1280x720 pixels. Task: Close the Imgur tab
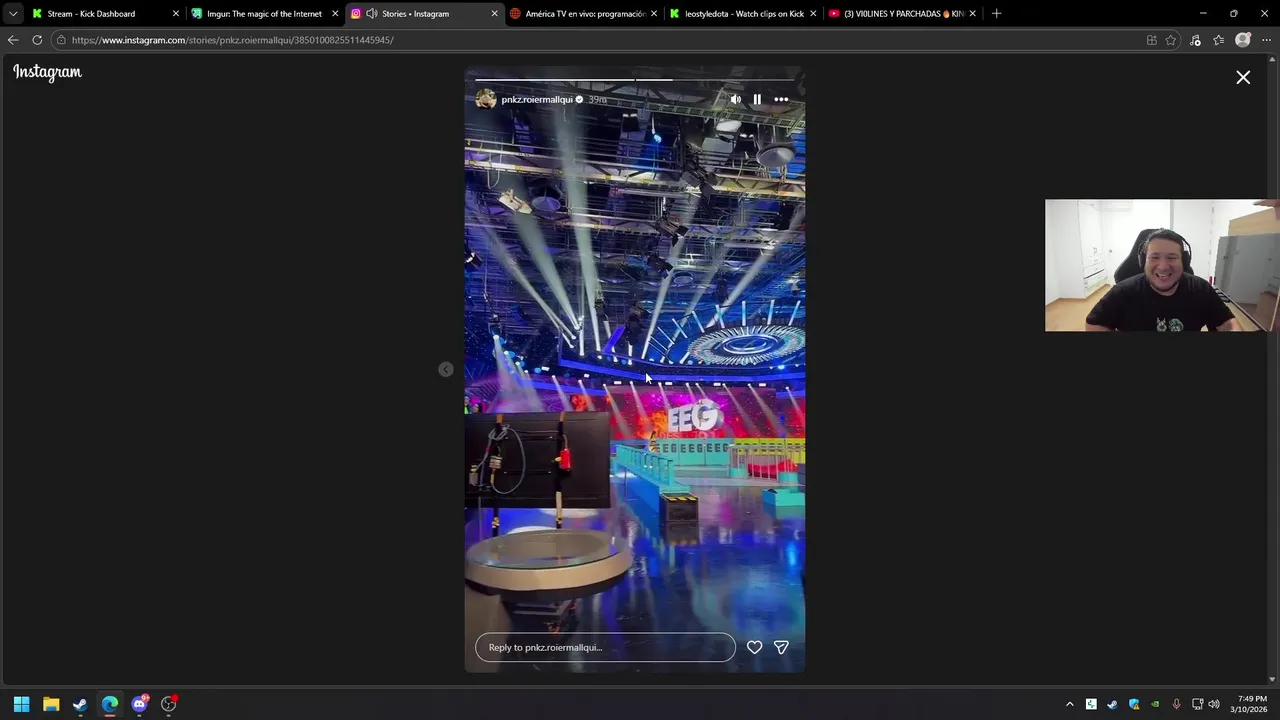click(335, 14)
